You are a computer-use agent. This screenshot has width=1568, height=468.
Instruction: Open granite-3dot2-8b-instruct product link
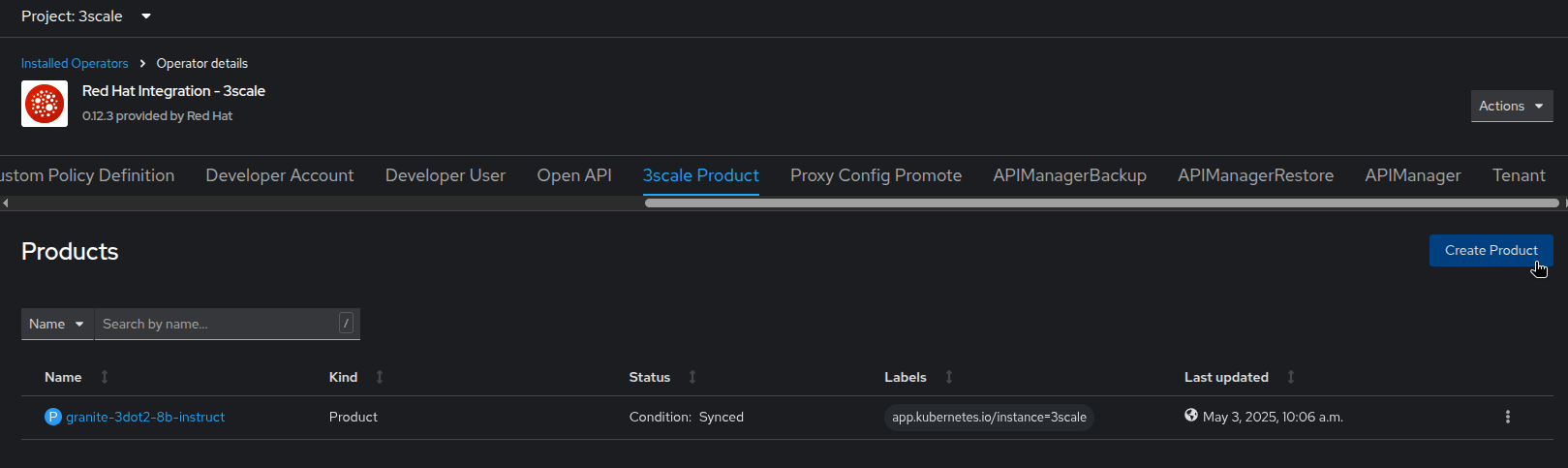(x=145, y=417)
